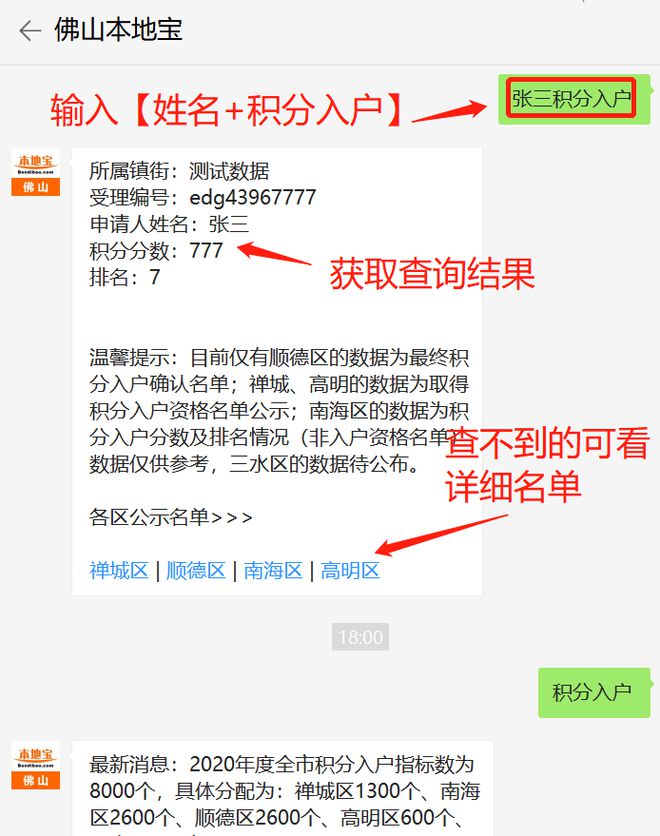Open the 高明区 public list link
This screenshot has width=660, height=836.
(350, 570)
